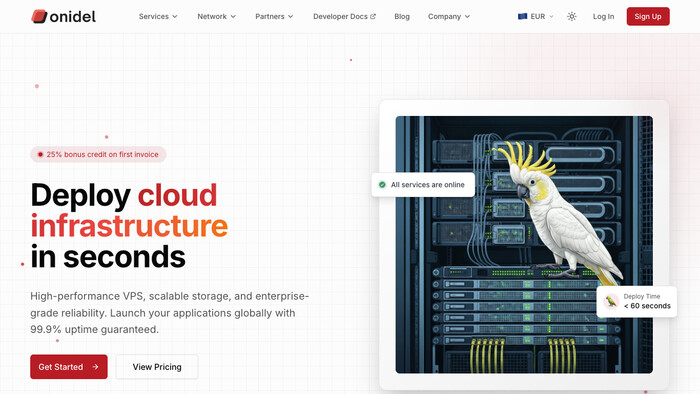Open Developer Docs link

click(344, 17)
